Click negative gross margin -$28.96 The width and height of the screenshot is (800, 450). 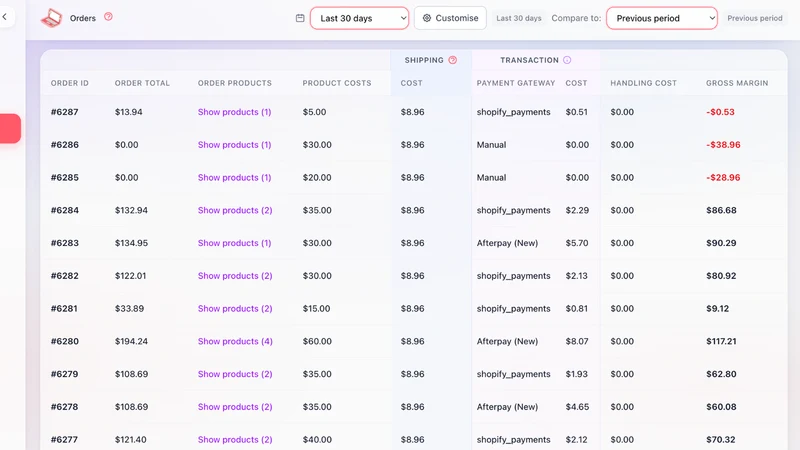(723, 178)
